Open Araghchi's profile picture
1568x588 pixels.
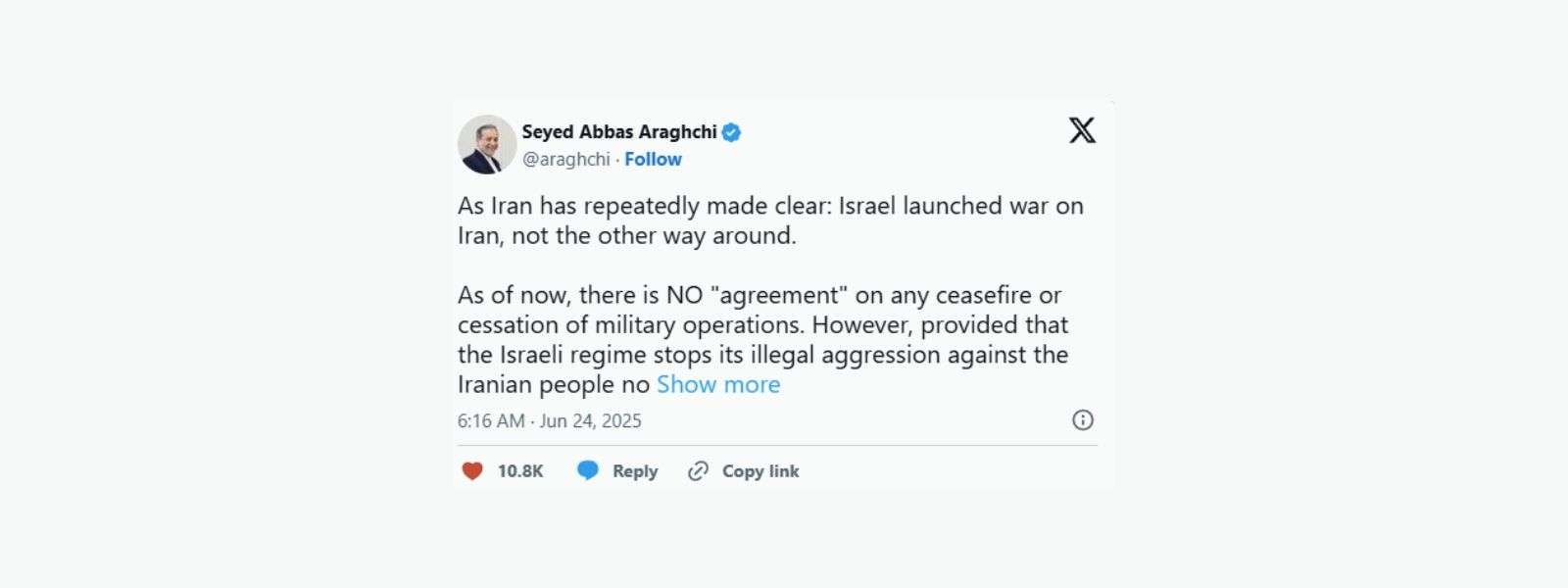point(487,144)
